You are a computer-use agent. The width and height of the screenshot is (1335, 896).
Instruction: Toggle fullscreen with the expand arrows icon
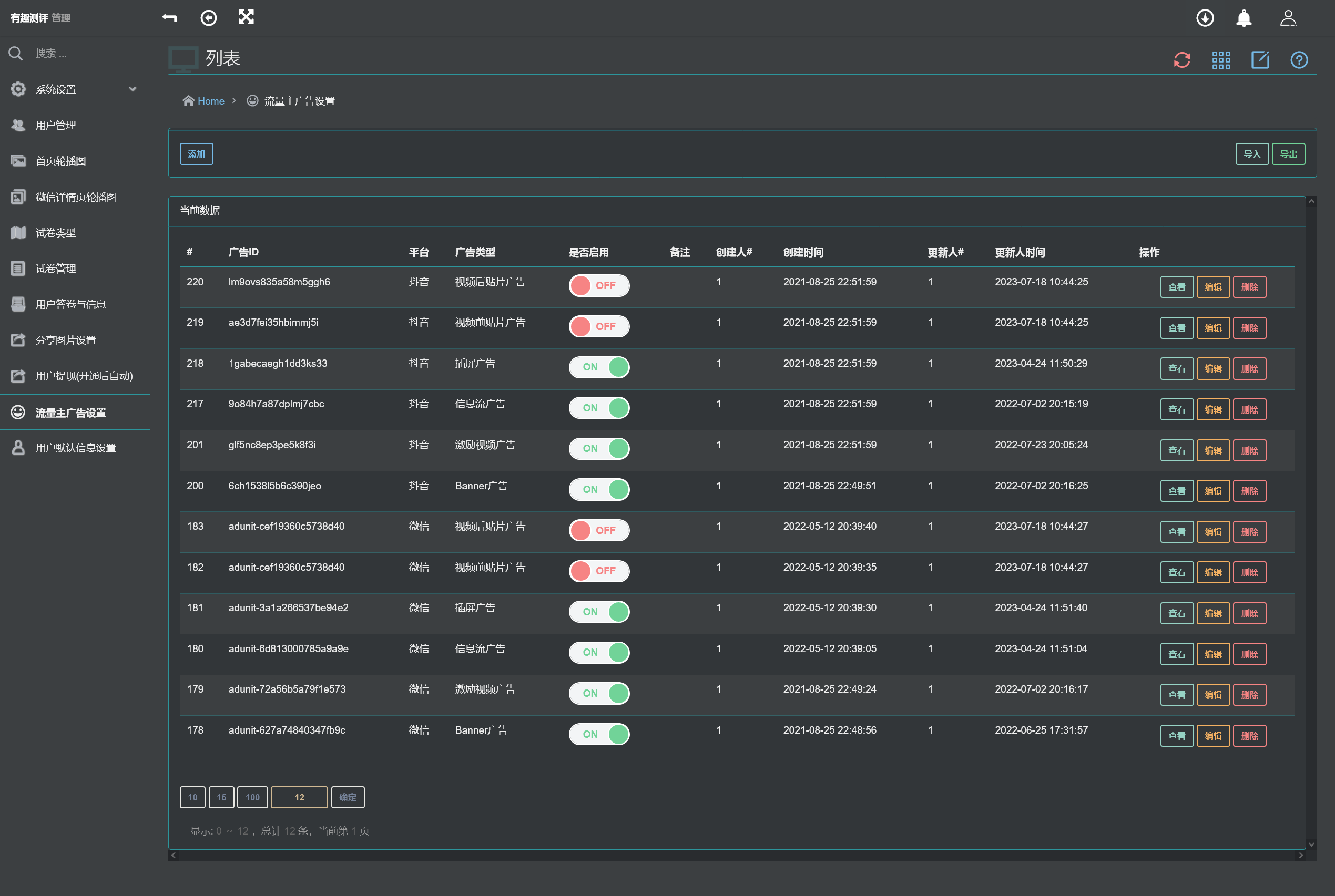(x=246, y=17)
